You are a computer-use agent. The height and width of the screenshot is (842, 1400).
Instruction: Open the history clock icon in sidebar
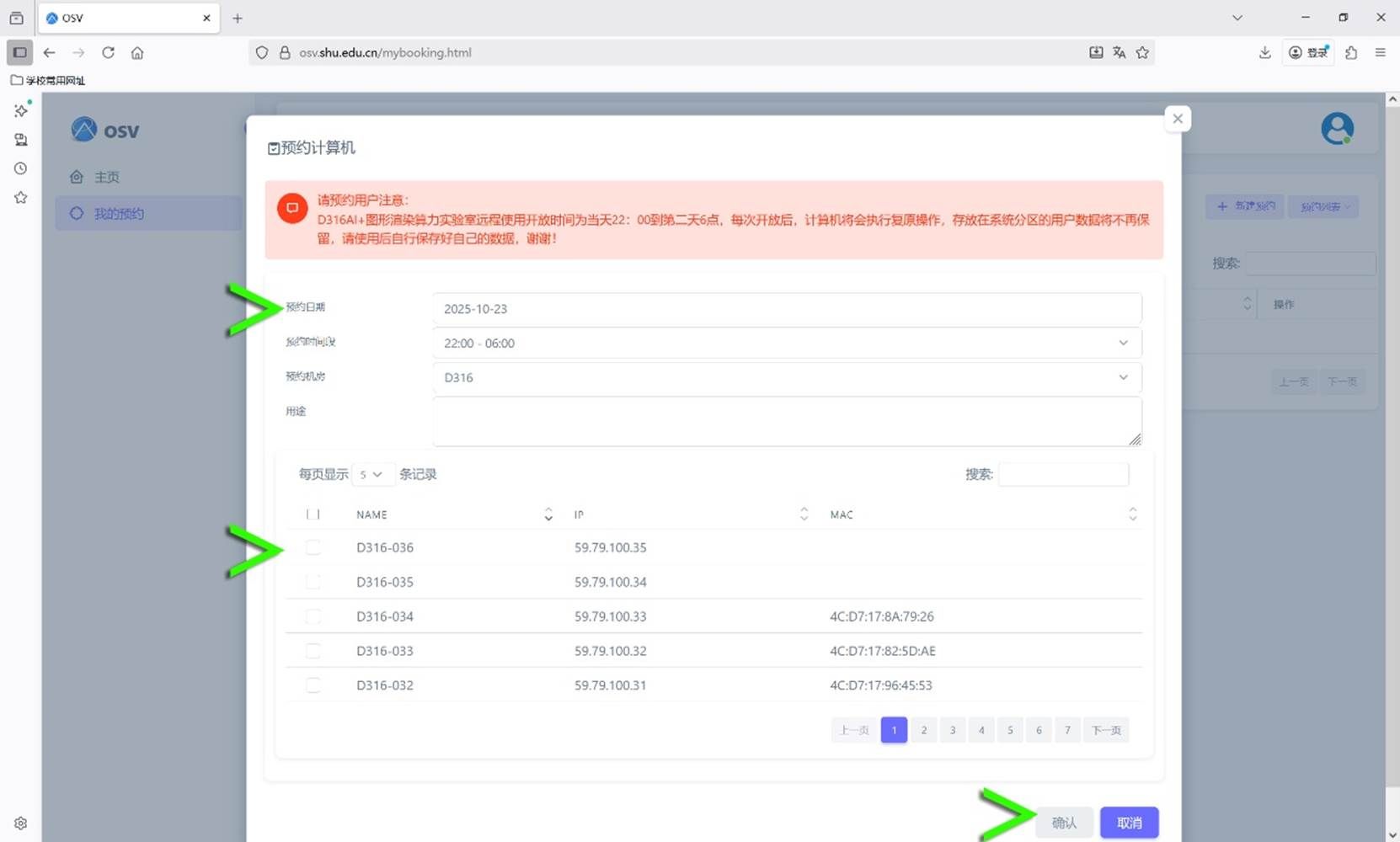point(21,168)
